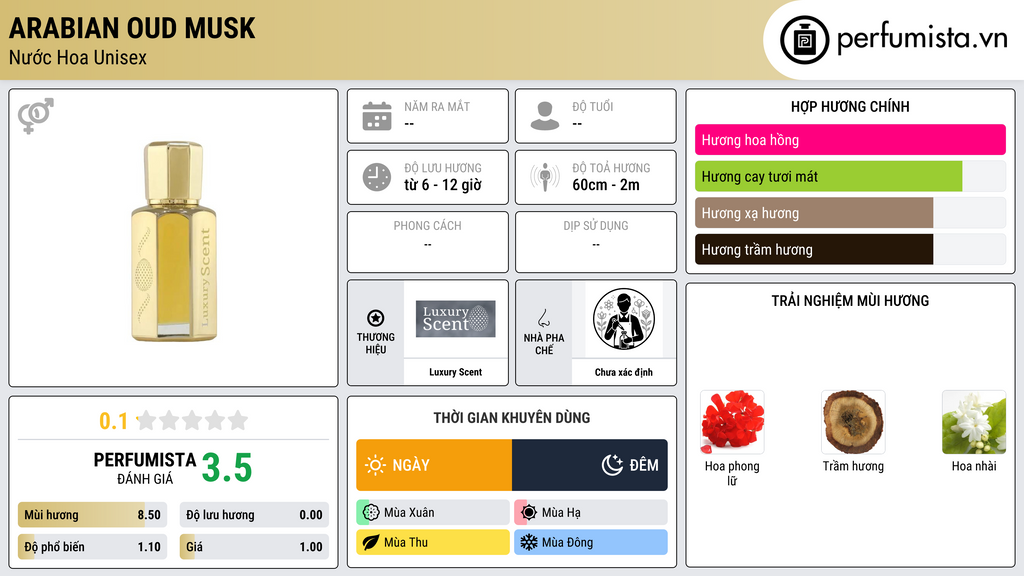Click the Hương hoa hồng accord bar

click(850, 140)
